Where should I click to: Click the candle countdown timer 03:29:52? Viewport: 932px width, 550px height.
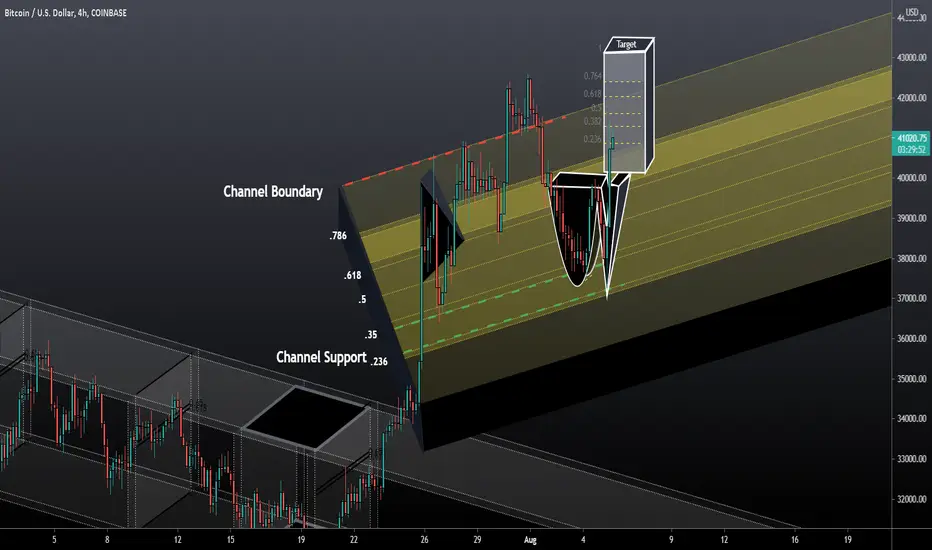click(911, 149)
